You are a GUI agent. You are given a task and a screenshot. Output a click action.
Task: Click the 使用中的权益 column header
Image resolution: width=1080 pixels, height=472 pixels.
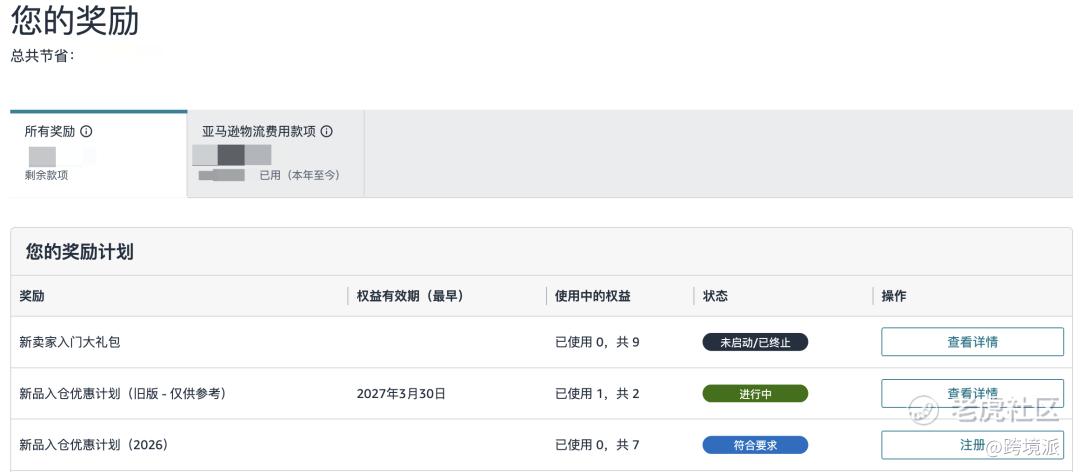pyautogui.click(x=592, y=296)
